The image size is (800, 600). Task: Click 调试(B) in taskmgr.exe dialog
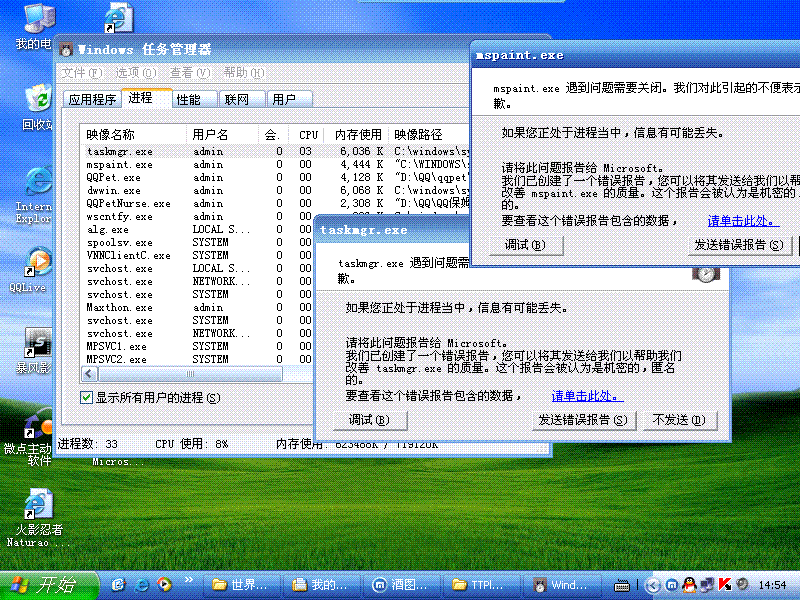click(370, 420)
